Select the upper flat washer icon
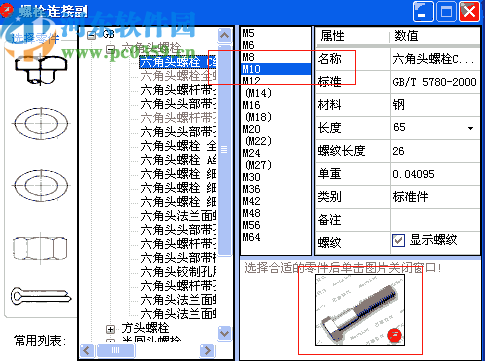This screenshot has width=486, height=361. pos(41,123)
